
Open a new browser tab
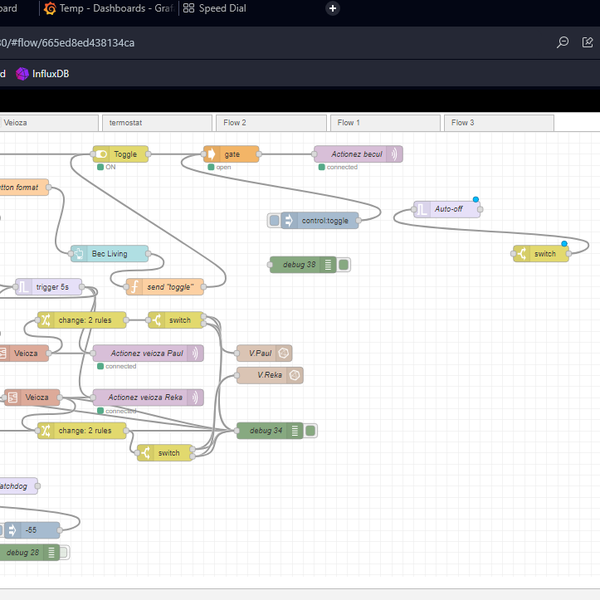[333, 9]
